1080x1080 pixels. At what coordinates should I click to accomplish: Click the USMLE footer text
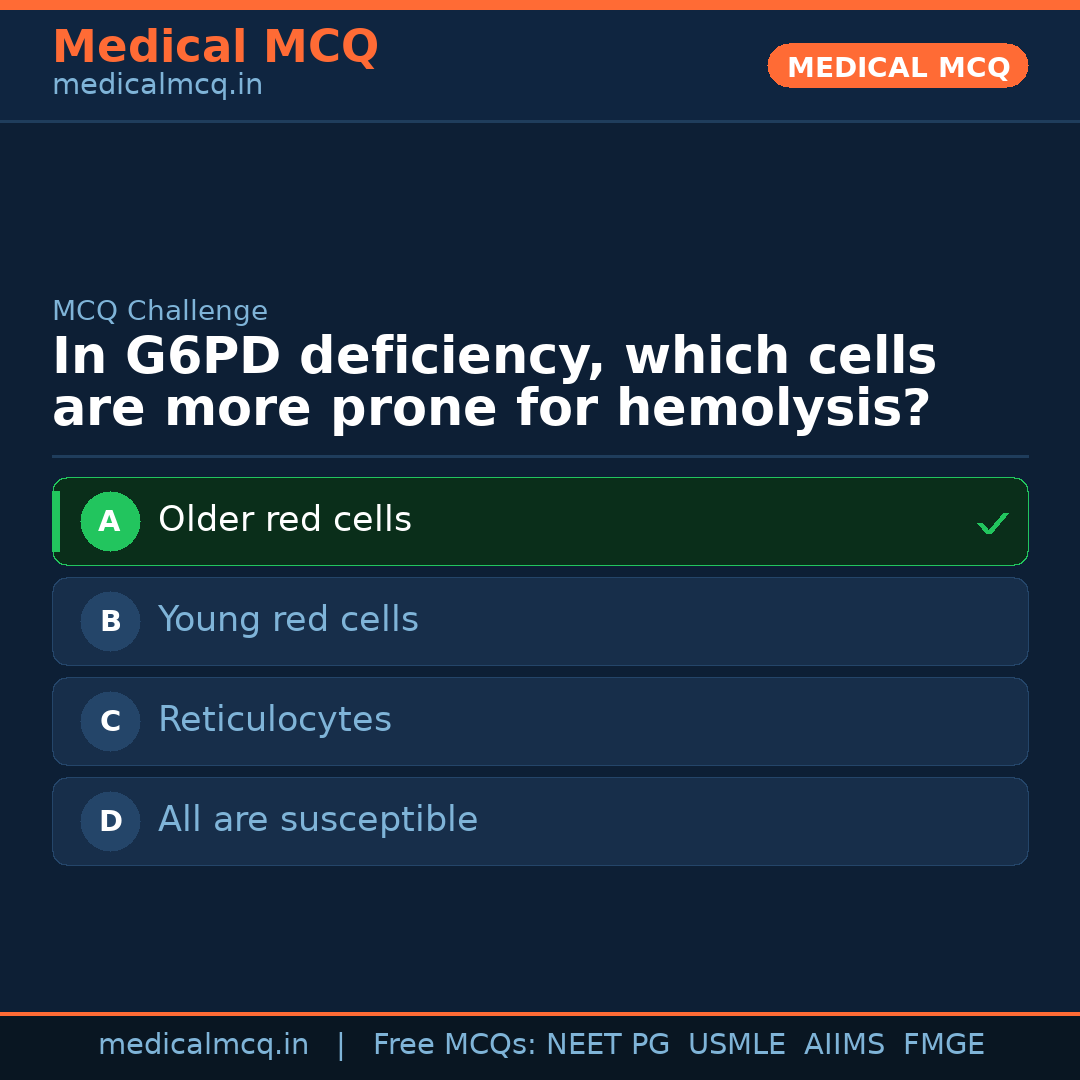[737, 1045]
